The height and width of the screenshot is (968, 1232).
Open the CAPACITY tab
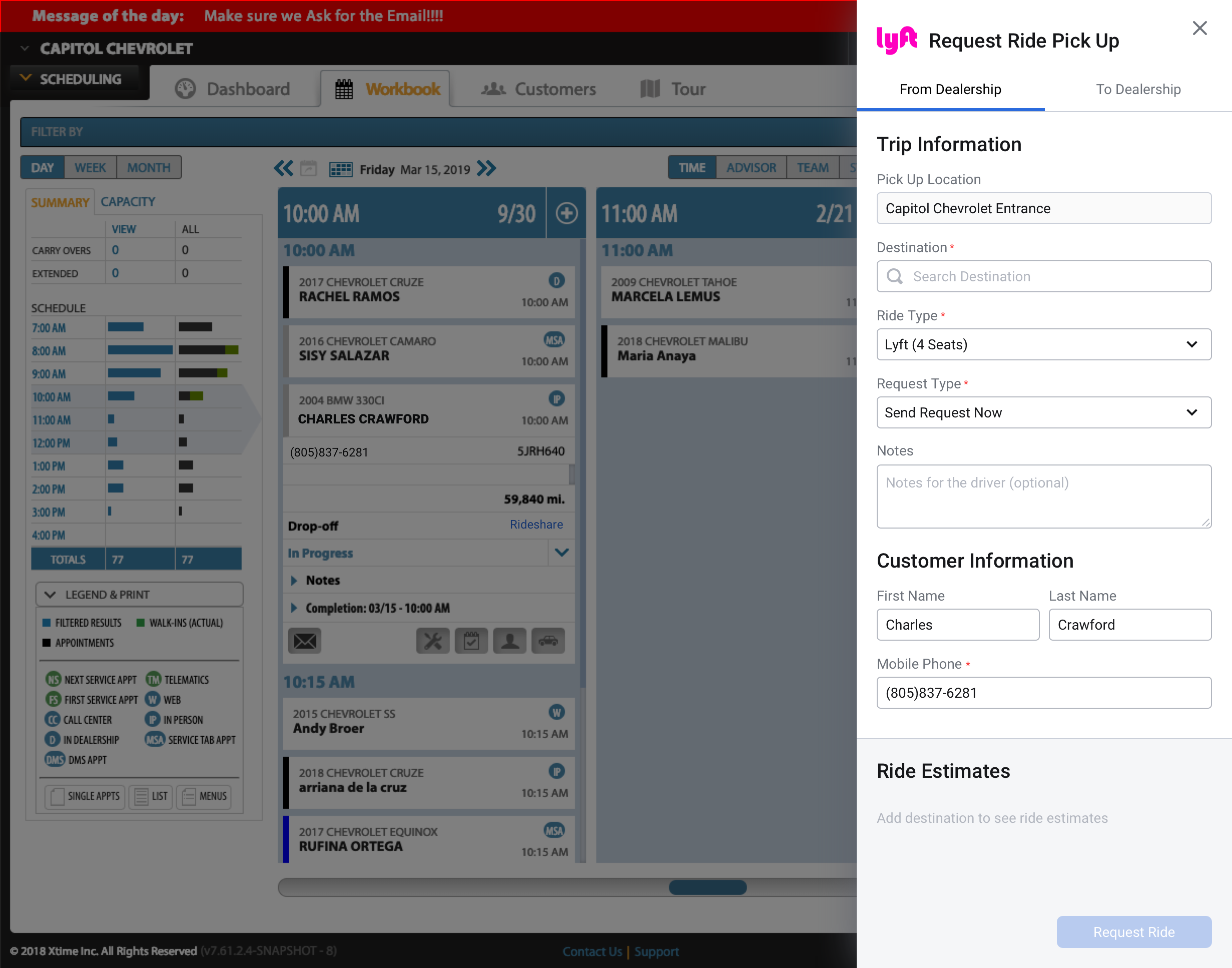(128, 202)
